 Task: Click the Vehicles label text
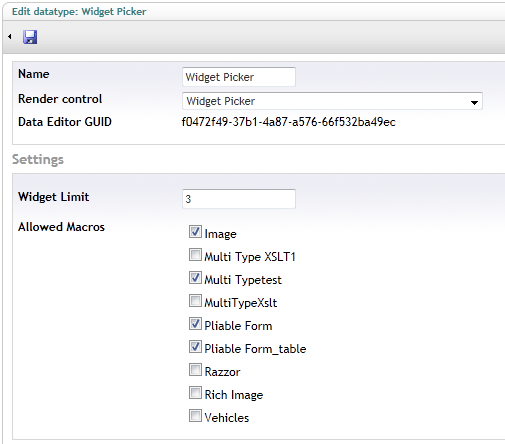click(227, 418)
